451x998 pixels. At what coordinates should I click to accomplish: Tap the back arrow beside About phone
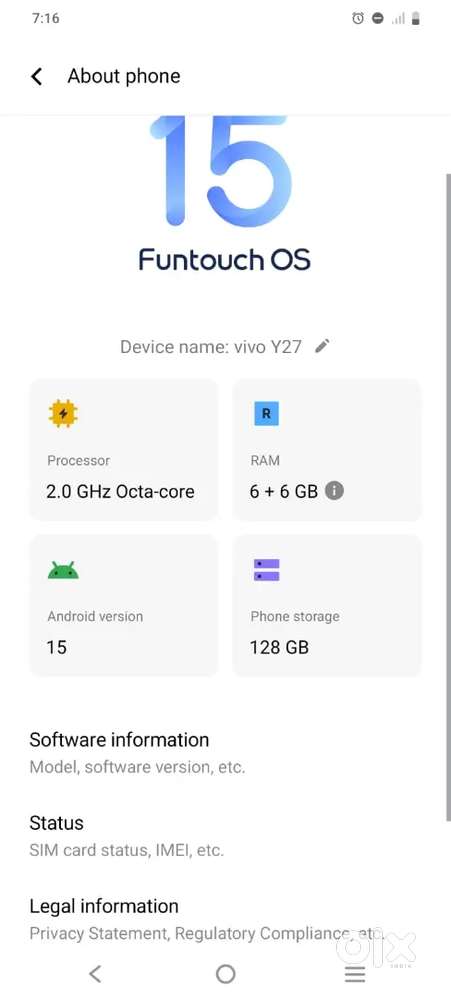click(37, 76)
